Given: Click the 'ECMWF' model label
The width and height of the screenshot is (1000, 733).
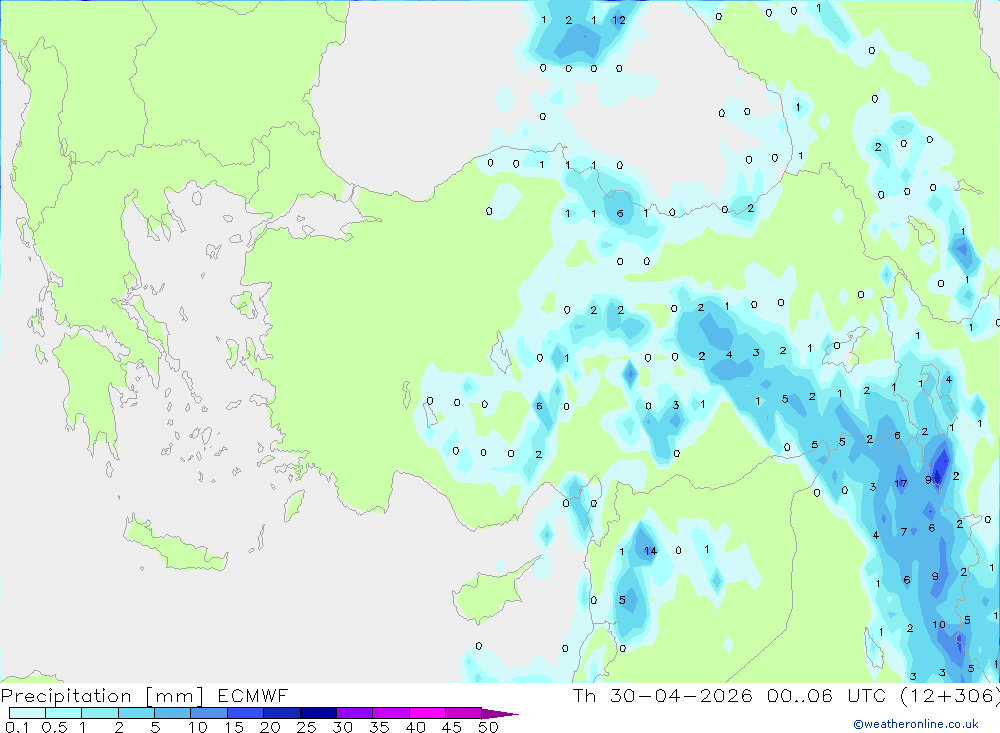Looking at the screenshot, I should pyautogui.click(x=253, y=695).
